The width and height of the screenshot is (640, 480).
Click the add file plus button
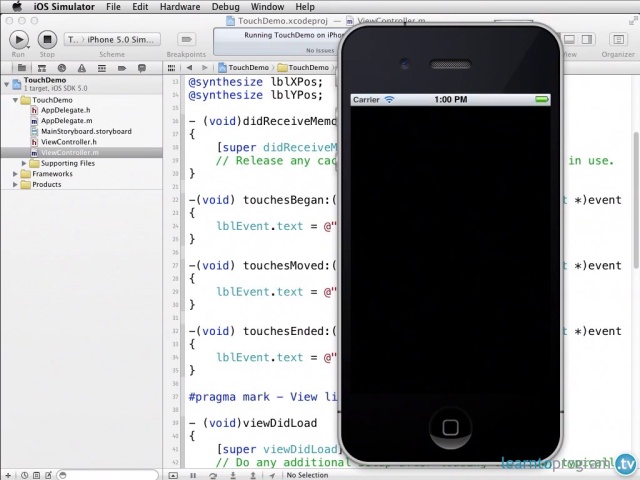pyautogui.click(x=8, y=475)
